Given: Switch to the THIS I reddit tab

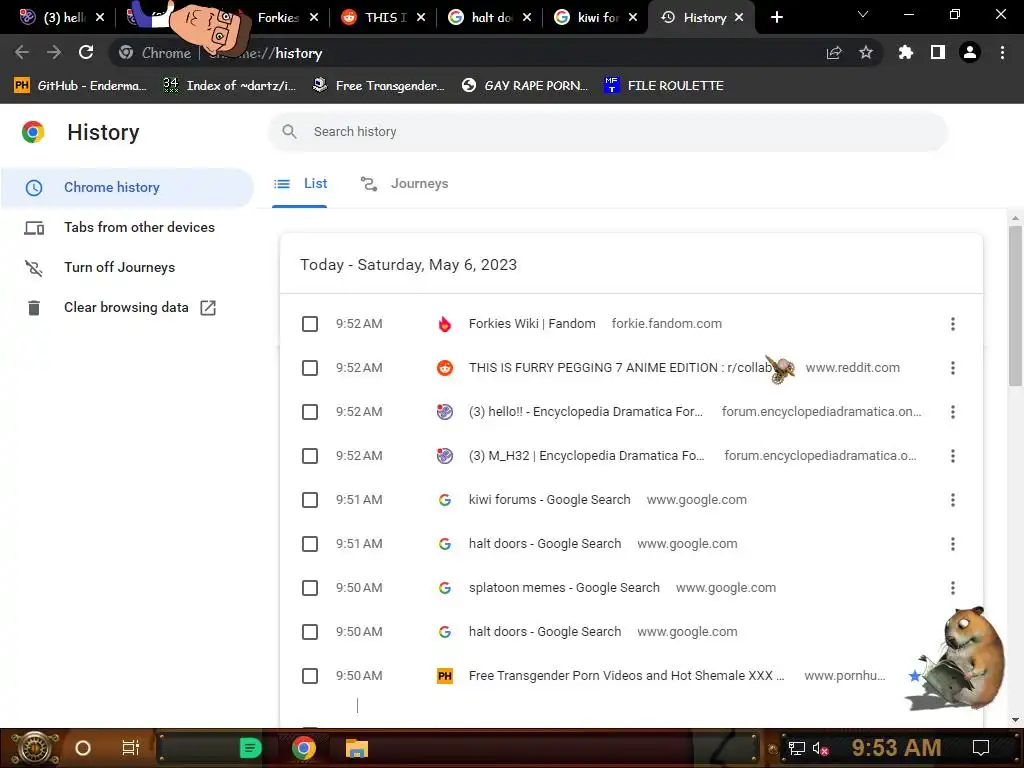Looking at the screenshot, I should [x=384, y=18].
